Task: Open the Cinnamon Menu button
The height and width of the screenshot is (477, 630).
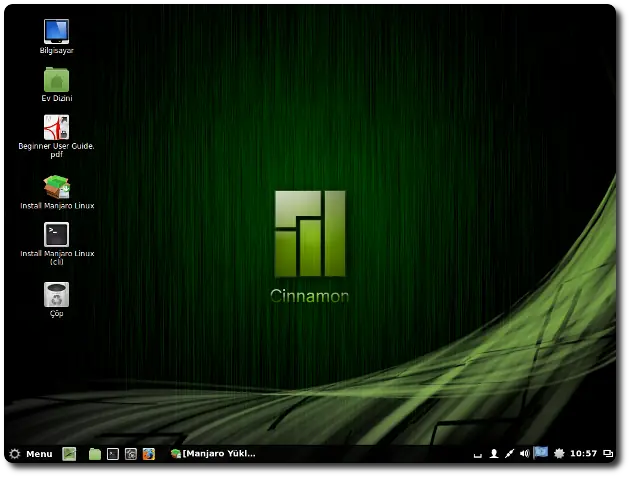Action: pos(31,454)
